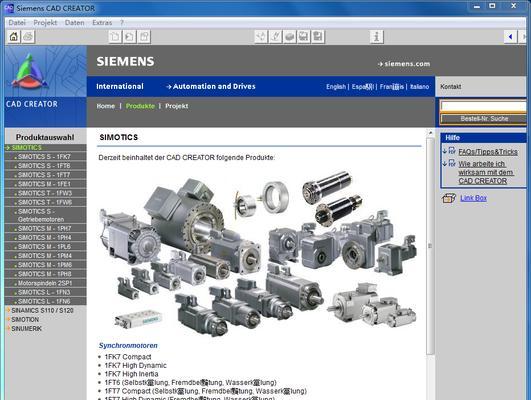
Task: Select SIMOTICS M - 1PH4 in tree
Action: 44,238
